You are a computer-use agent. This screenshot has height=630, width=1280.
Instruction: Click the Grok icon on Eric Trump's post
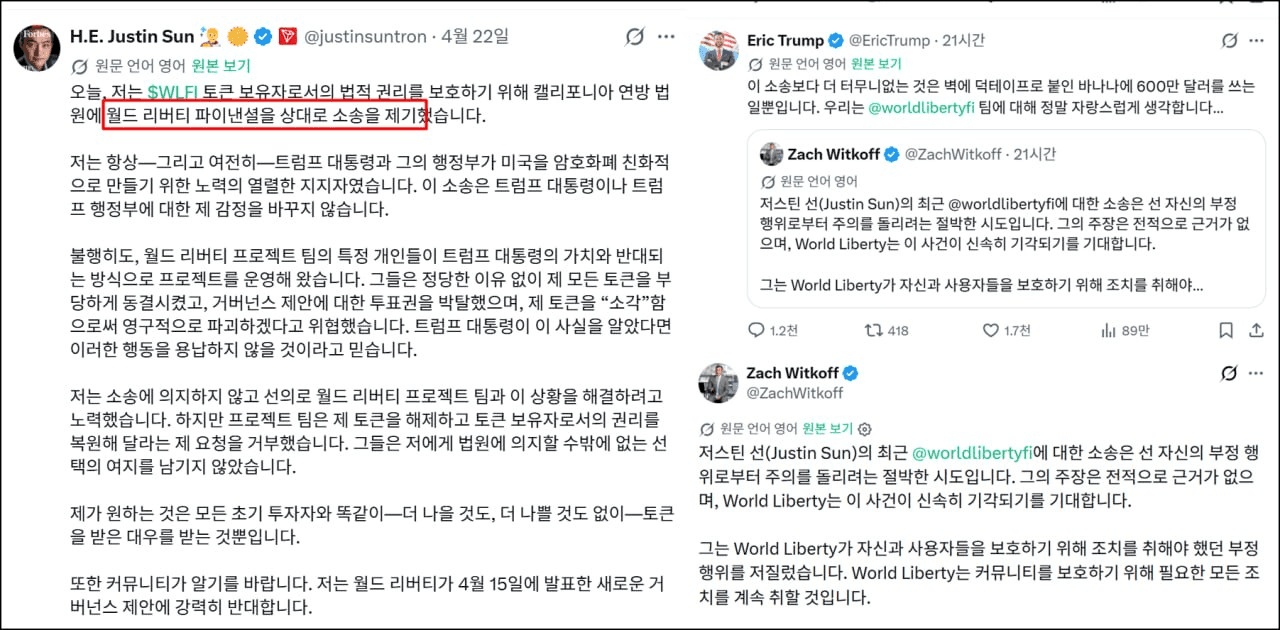(1230, 41)
